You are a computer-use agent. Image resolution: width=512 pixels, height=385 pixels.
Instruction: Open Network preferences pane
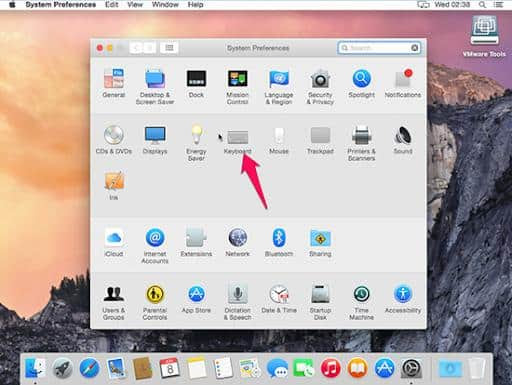coord(237,243)
